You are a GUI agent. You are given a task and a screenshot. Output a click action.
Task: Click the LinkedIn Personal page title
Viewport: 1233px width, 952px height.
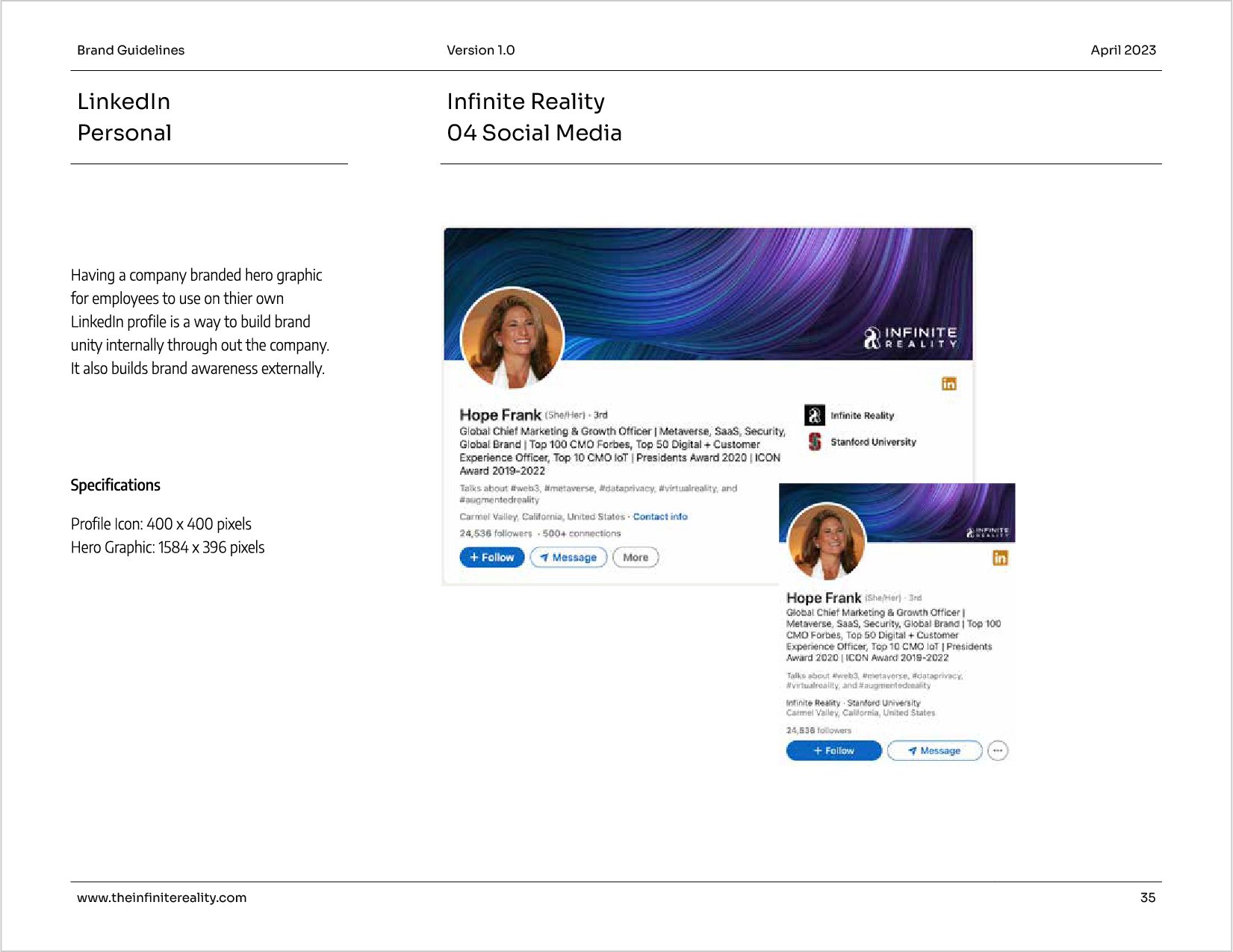(x=125, y=117)
